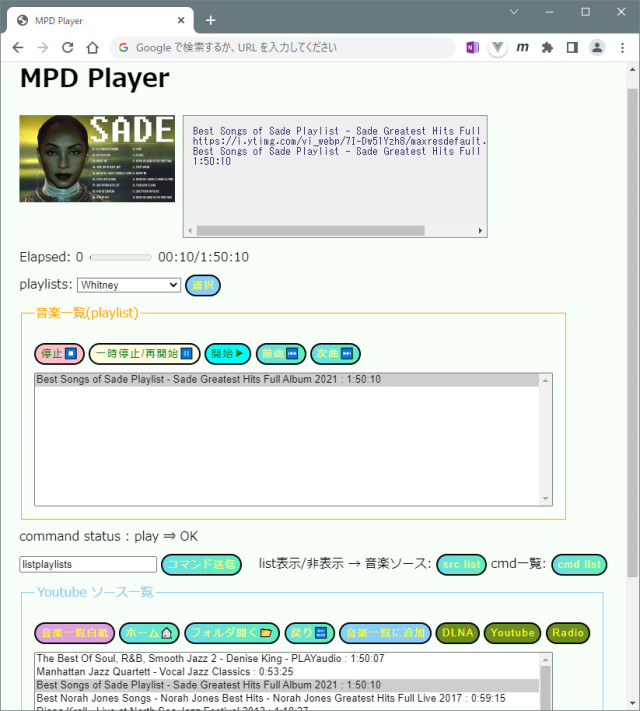
Task: Reload the page
Action: point(68,48)
